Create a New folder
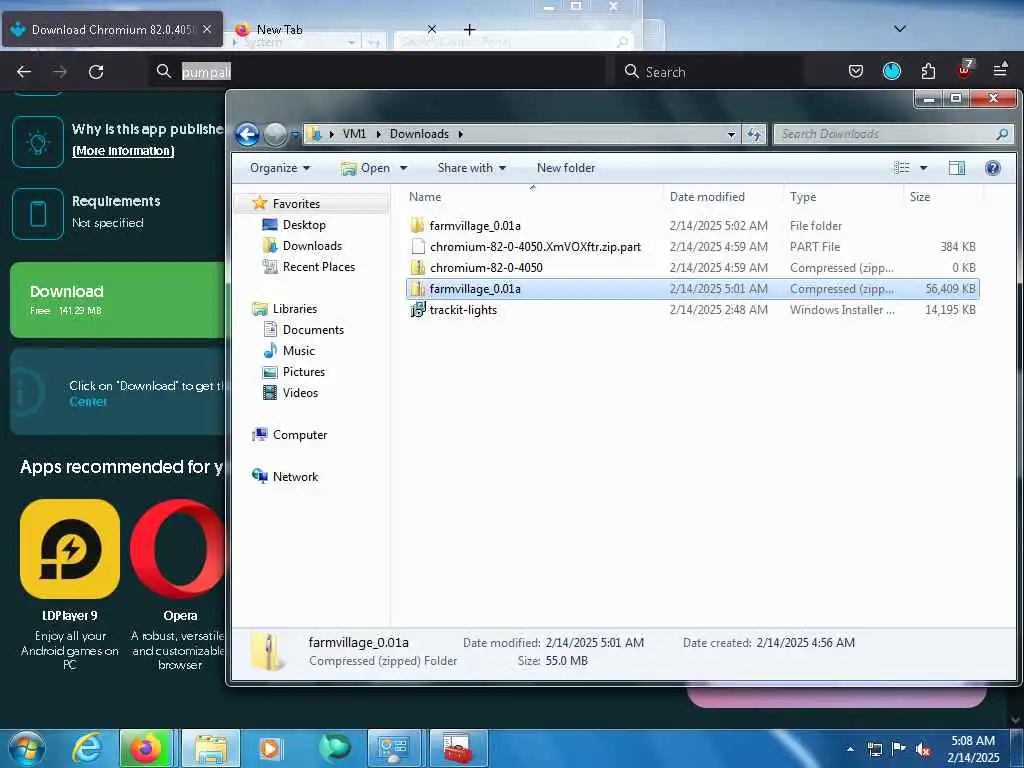1024x768 pixels. coord(566,168)
